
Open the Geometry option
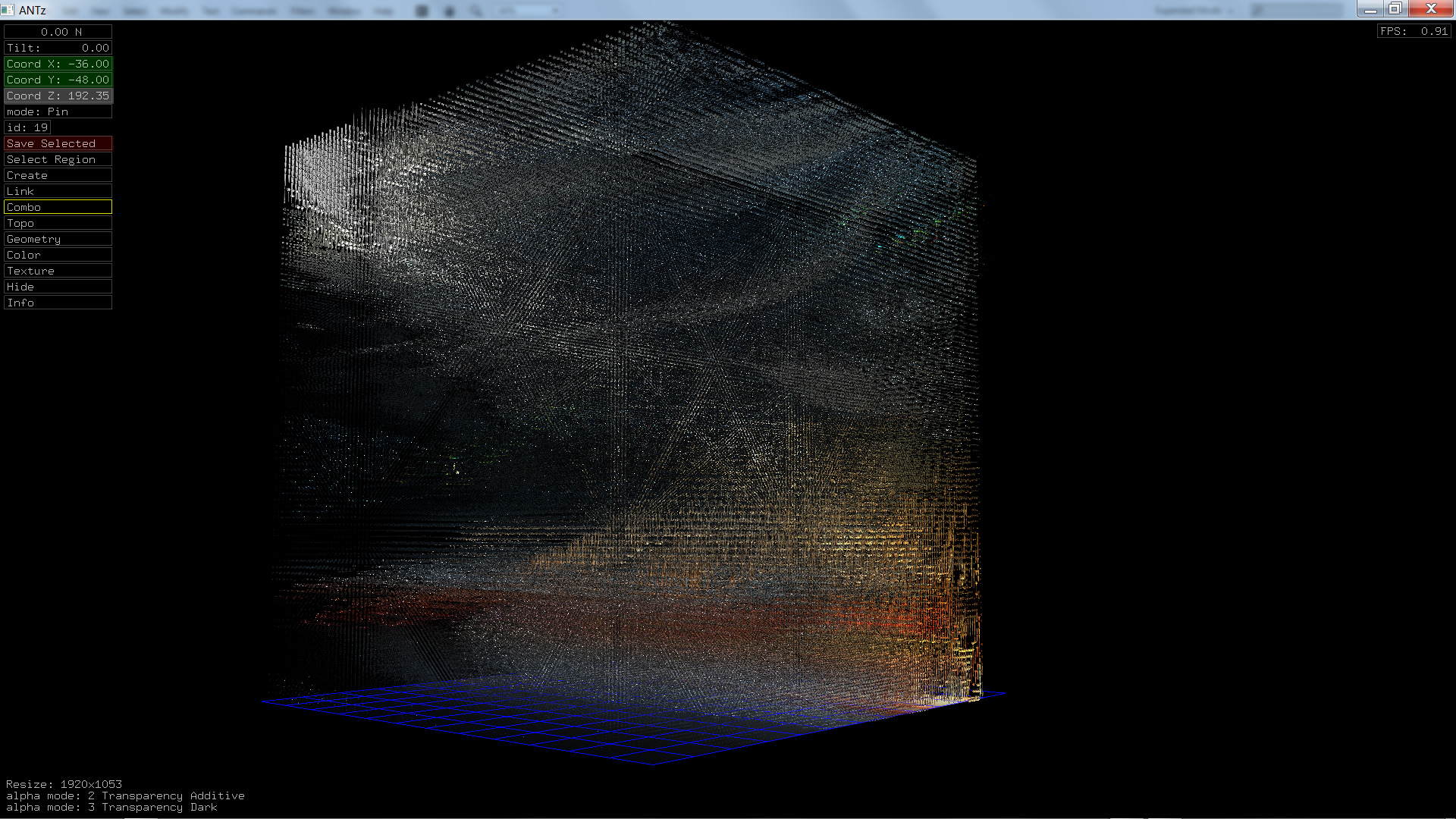click(58, 239)
